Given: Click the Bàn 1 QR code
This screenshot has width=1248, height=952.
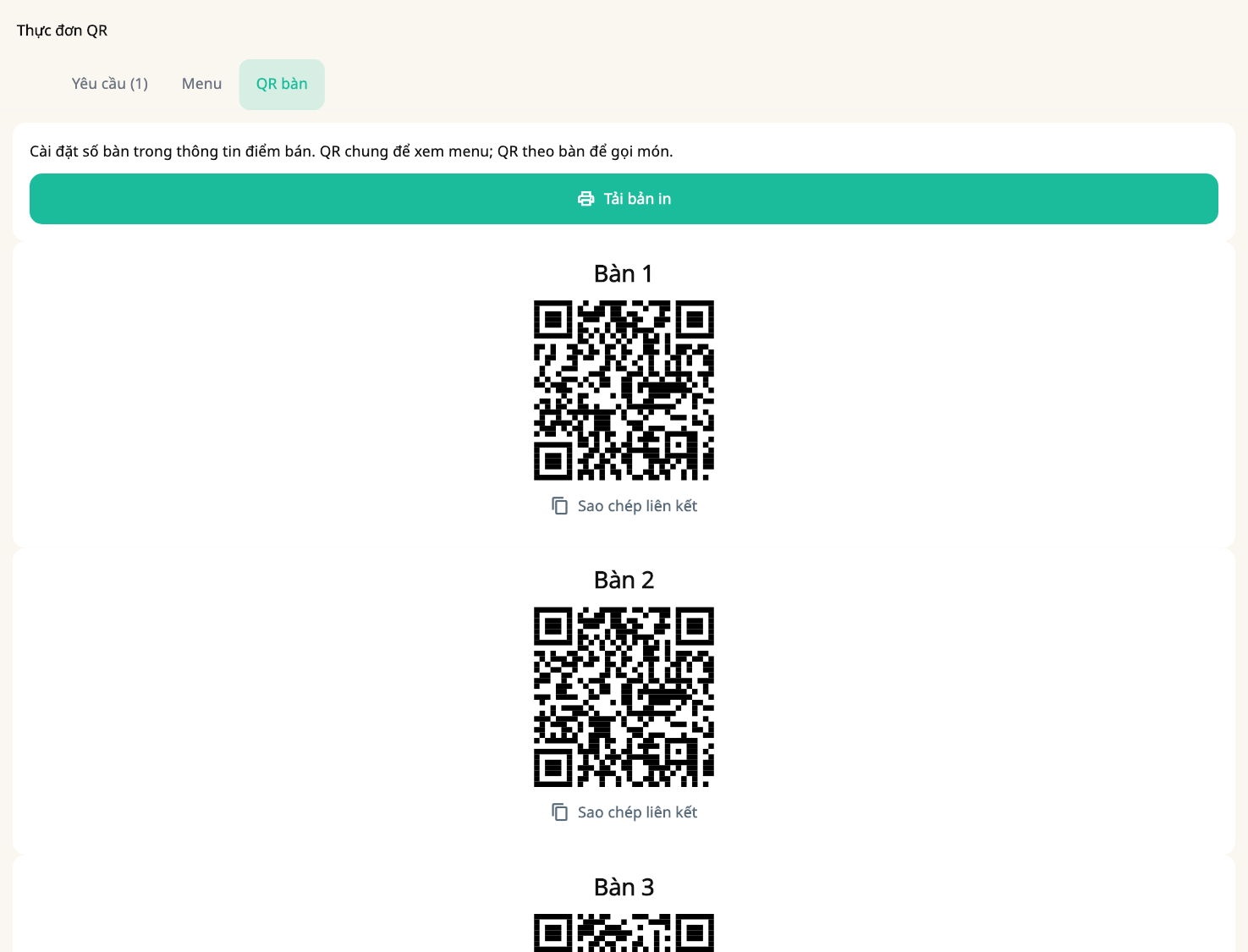Looking at the screenshot, I should point(624,390).
